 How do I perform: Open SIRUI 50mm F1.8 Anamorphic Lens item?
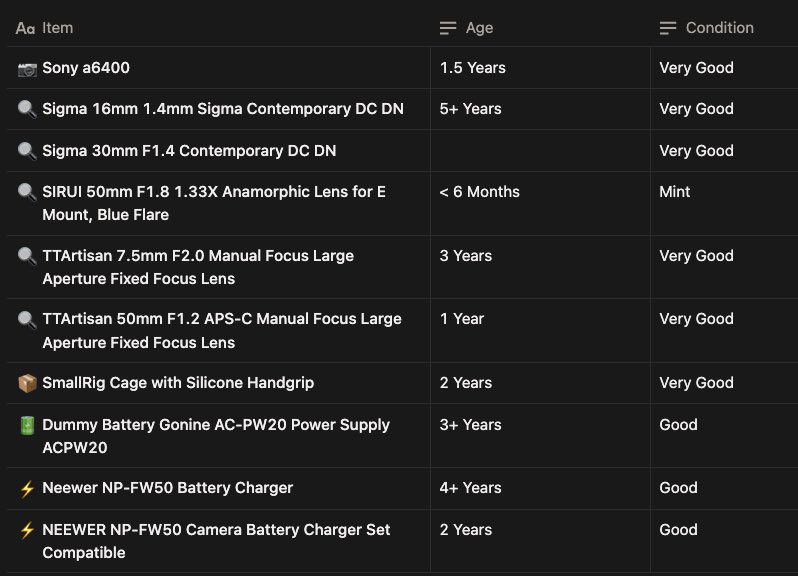click(214, 203)
